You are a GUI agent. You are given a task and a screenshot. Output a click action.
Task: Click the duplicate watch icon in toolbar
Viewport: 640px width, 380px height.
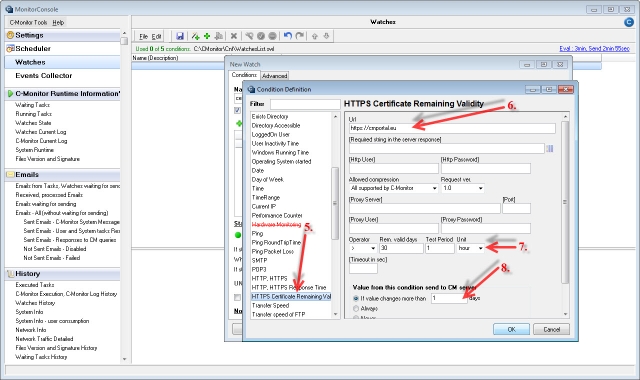click(219, 36)
